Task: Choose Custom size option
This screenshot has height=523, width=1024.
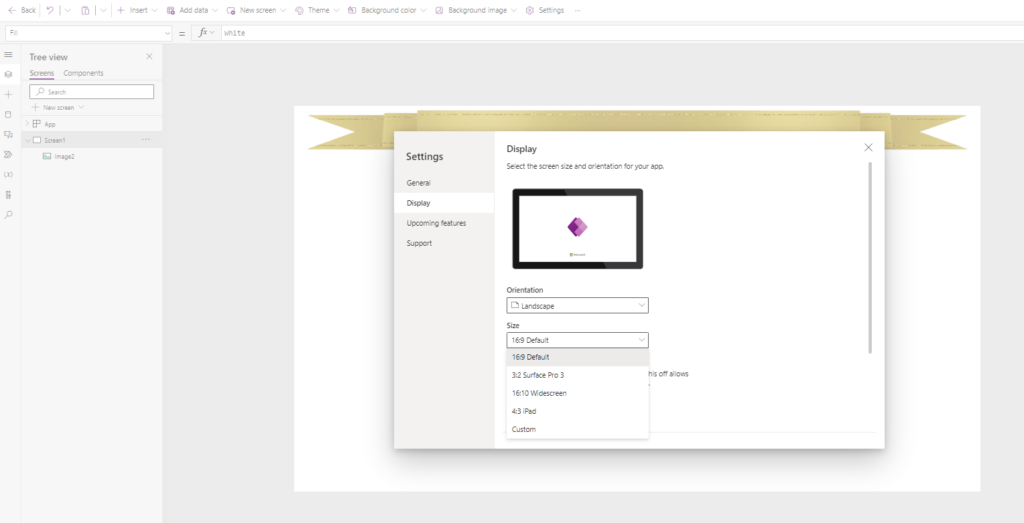Action: click(577, 429)
